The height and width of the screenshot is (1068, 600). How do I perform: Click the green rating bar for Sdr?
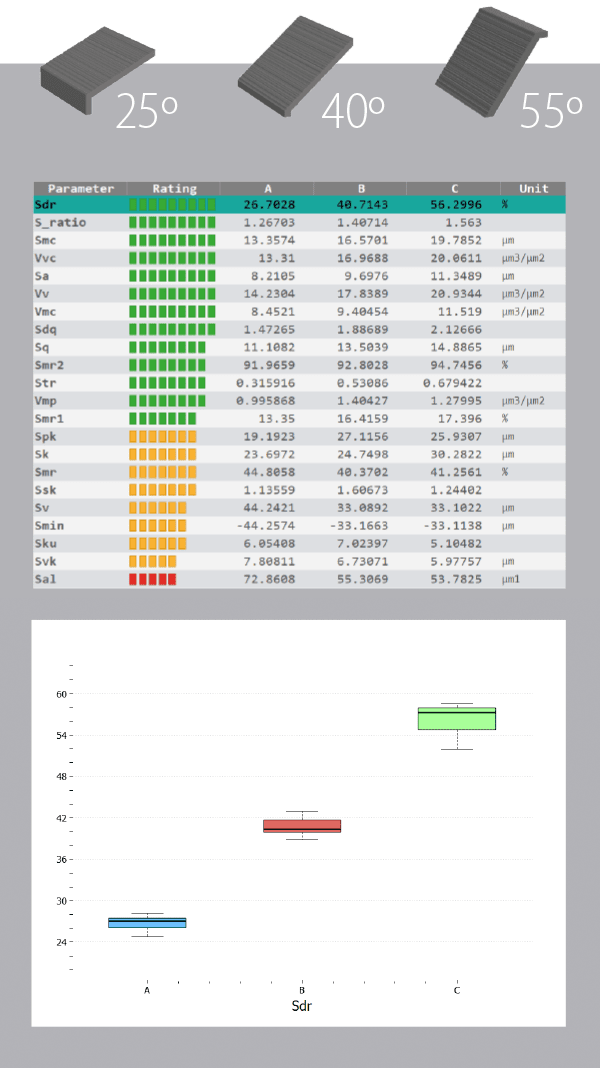point(172,204)
